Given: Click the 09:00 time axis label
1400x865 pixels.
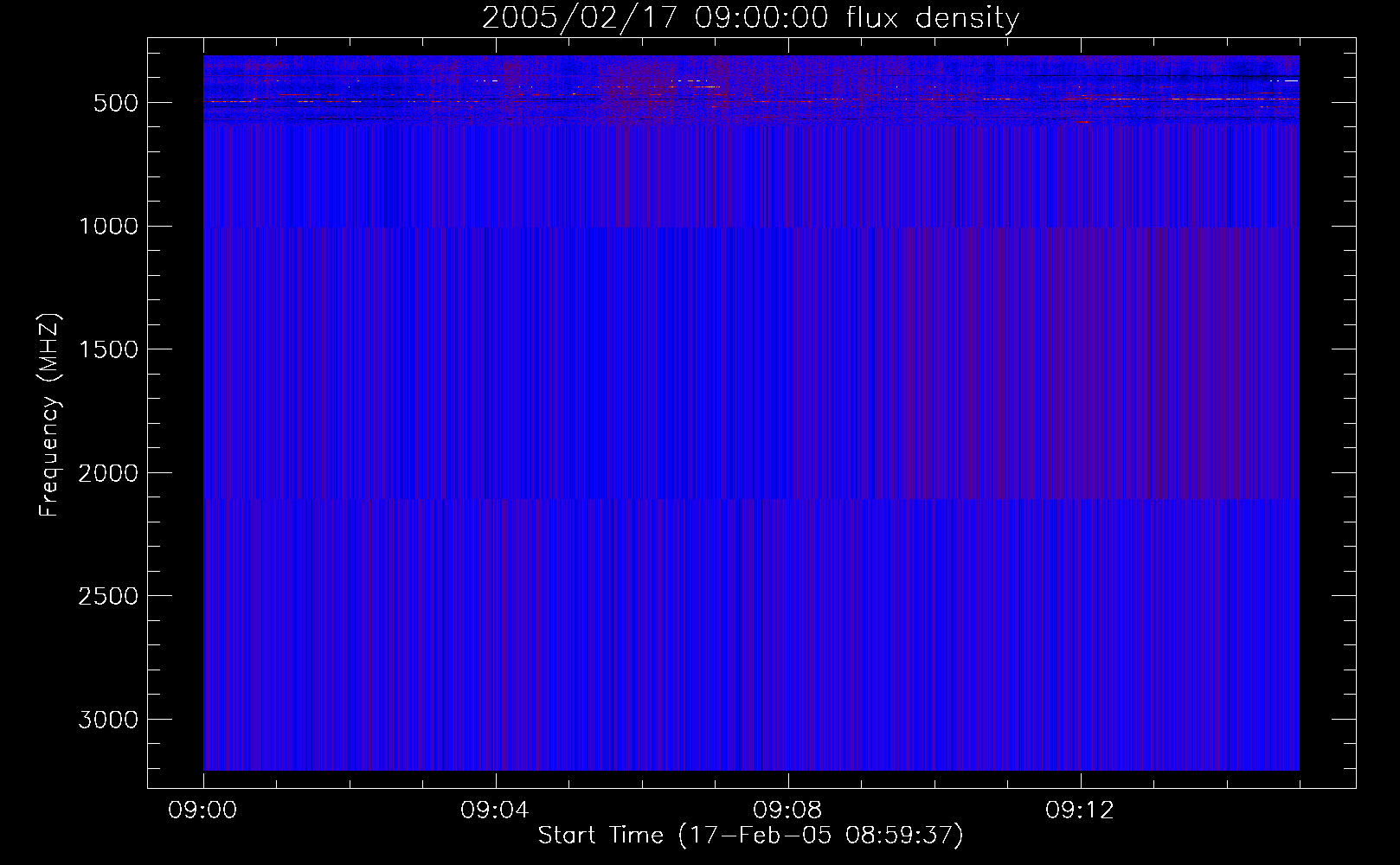Looking at the screenshot, I should tap(202, 811).
